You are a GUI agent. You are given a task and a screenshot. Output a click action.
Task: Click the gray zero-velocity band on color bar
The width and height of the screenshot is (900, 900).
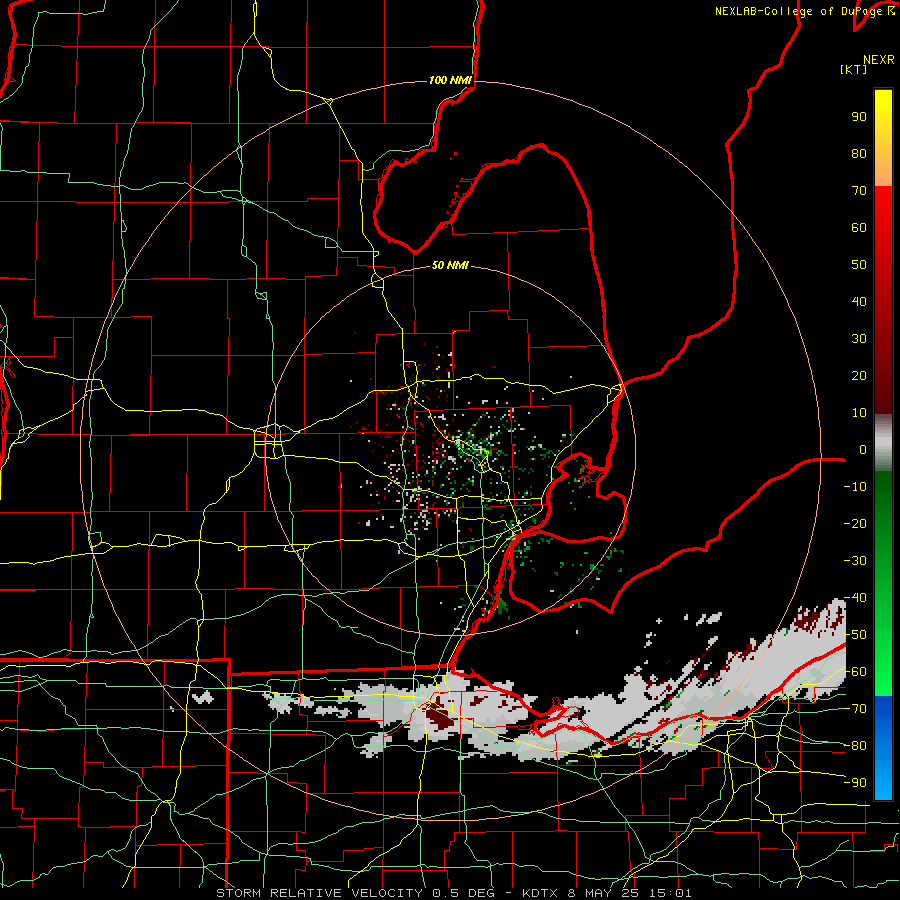coord(883,443)
